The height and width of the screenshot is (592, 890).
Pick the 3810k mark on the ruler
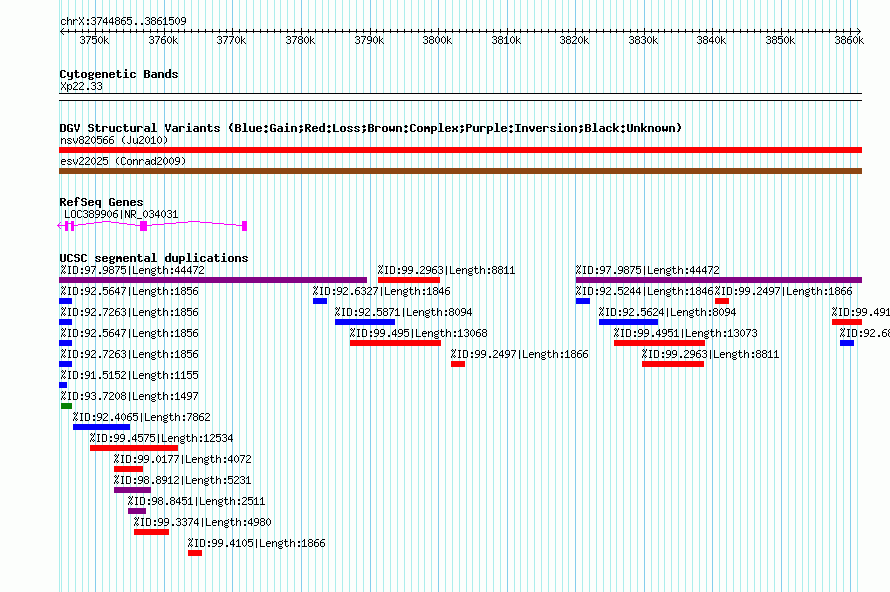(506, 40)
